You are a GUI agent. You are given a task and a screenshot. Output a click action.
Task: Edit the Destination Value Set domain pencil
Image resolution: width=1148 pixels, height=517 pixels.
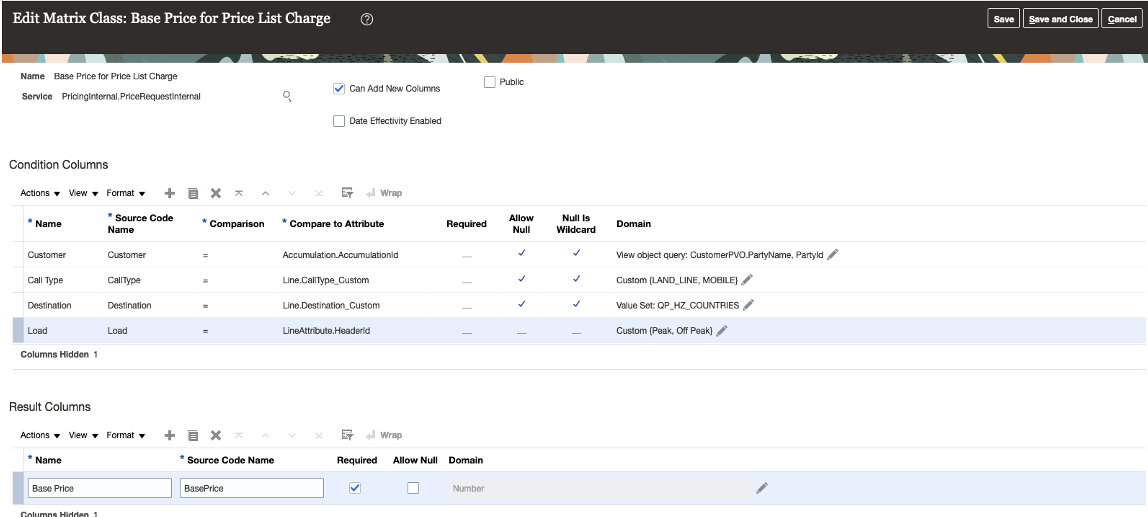(748, 305)
